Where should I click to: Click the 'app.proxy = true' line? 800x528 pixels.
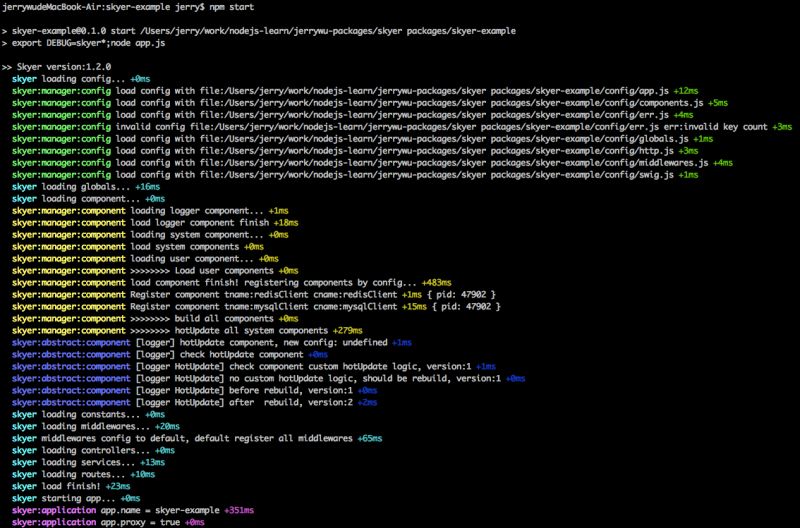point(108,522)
